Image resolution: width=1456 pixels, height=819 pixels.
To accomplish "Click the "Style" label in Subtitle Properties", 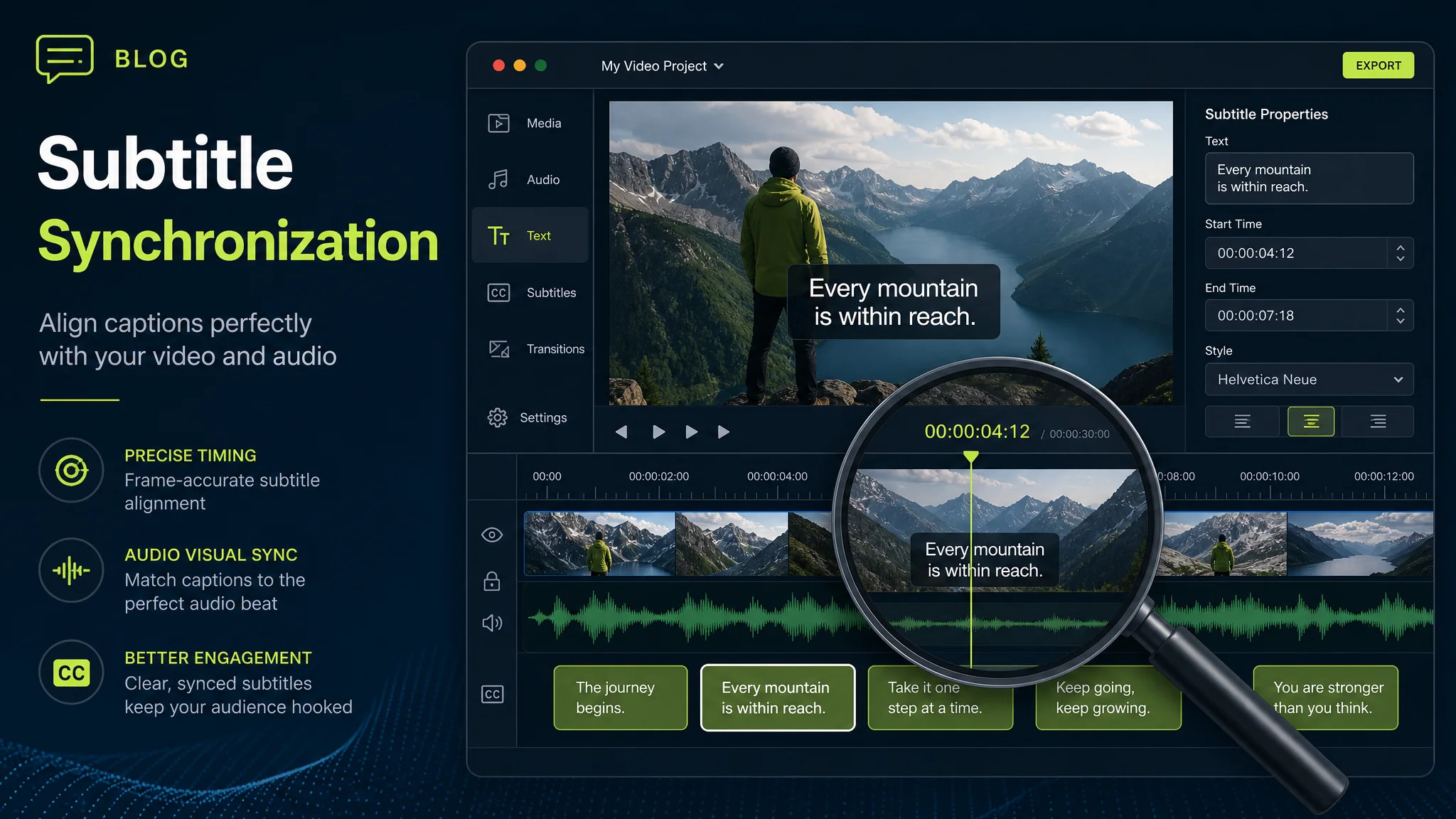I will tap(1219, 351).
